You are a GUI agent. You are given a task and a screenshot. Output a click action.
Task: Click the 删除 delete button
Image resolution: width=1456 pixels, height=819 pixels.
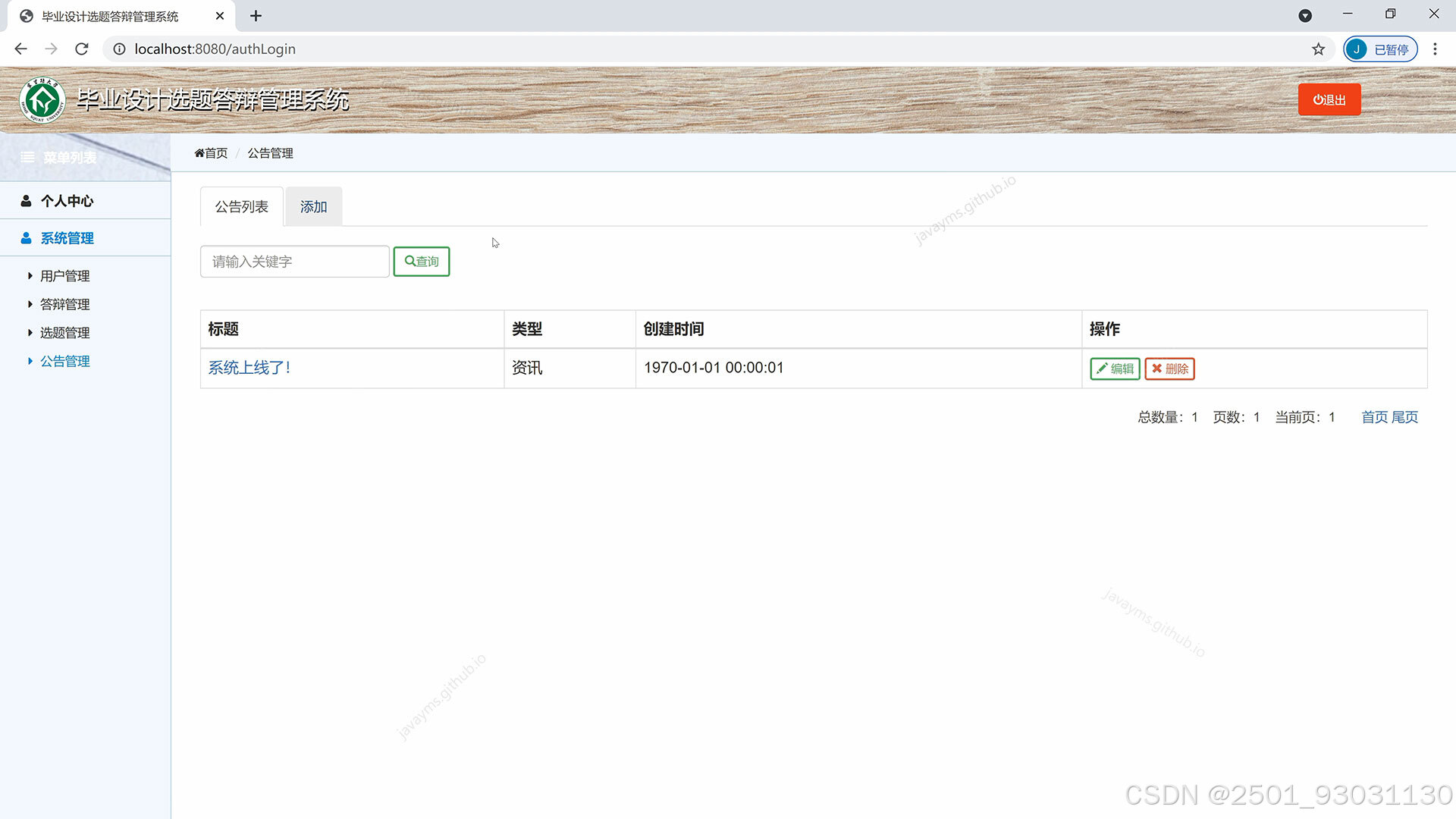point(1169,369)
